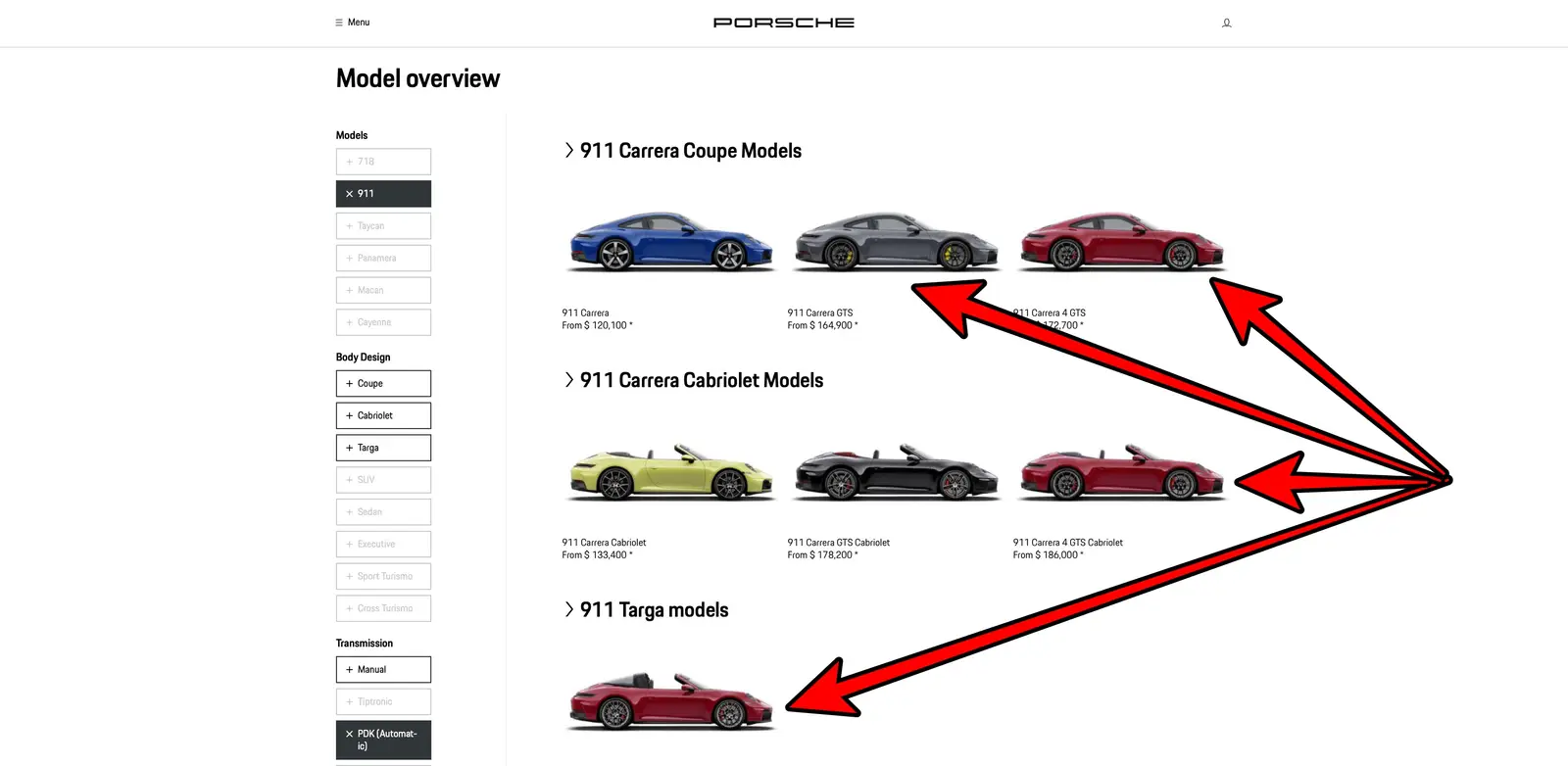Open the hamburger Menu icon
This screenshot has width=1568, height=766.
(x=339, y=23)
